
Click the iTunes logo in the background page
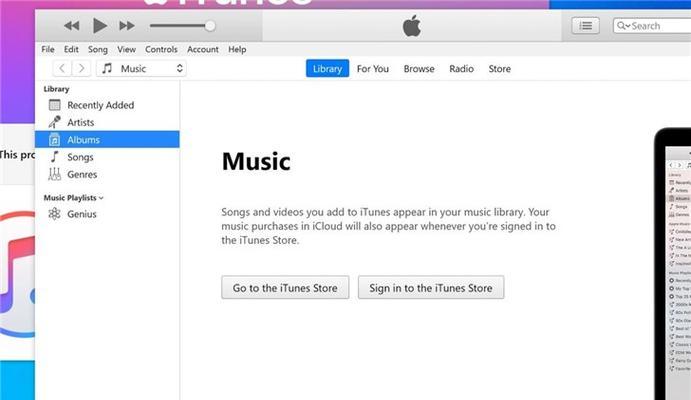pyautogui.click(x=17, y=274)
